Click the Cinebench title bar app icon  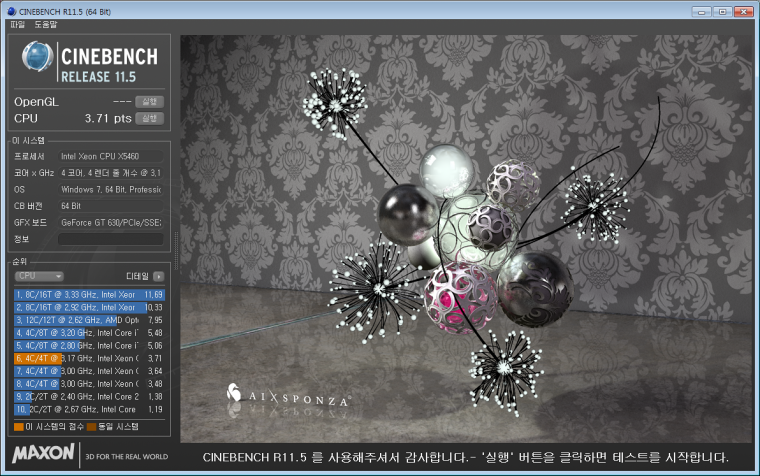click(x=11, y=11)
